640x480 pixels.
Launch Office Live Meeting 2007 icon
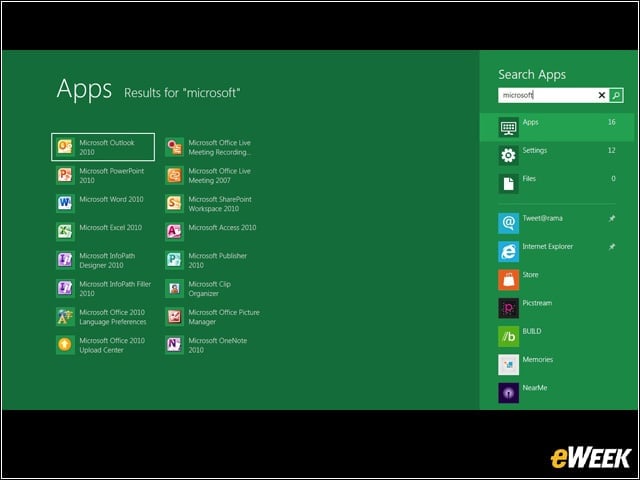[175, 175]
